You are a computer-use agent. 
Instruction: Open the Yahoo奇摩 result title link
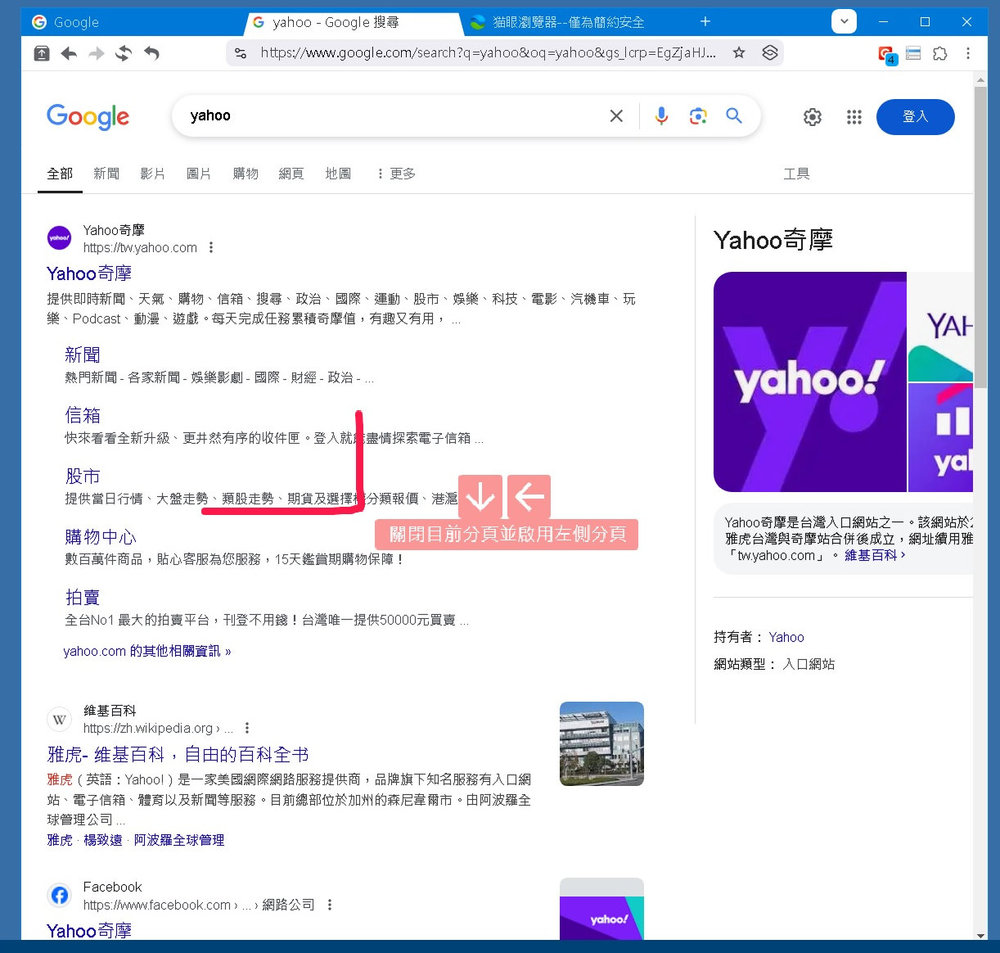point(89,274)
